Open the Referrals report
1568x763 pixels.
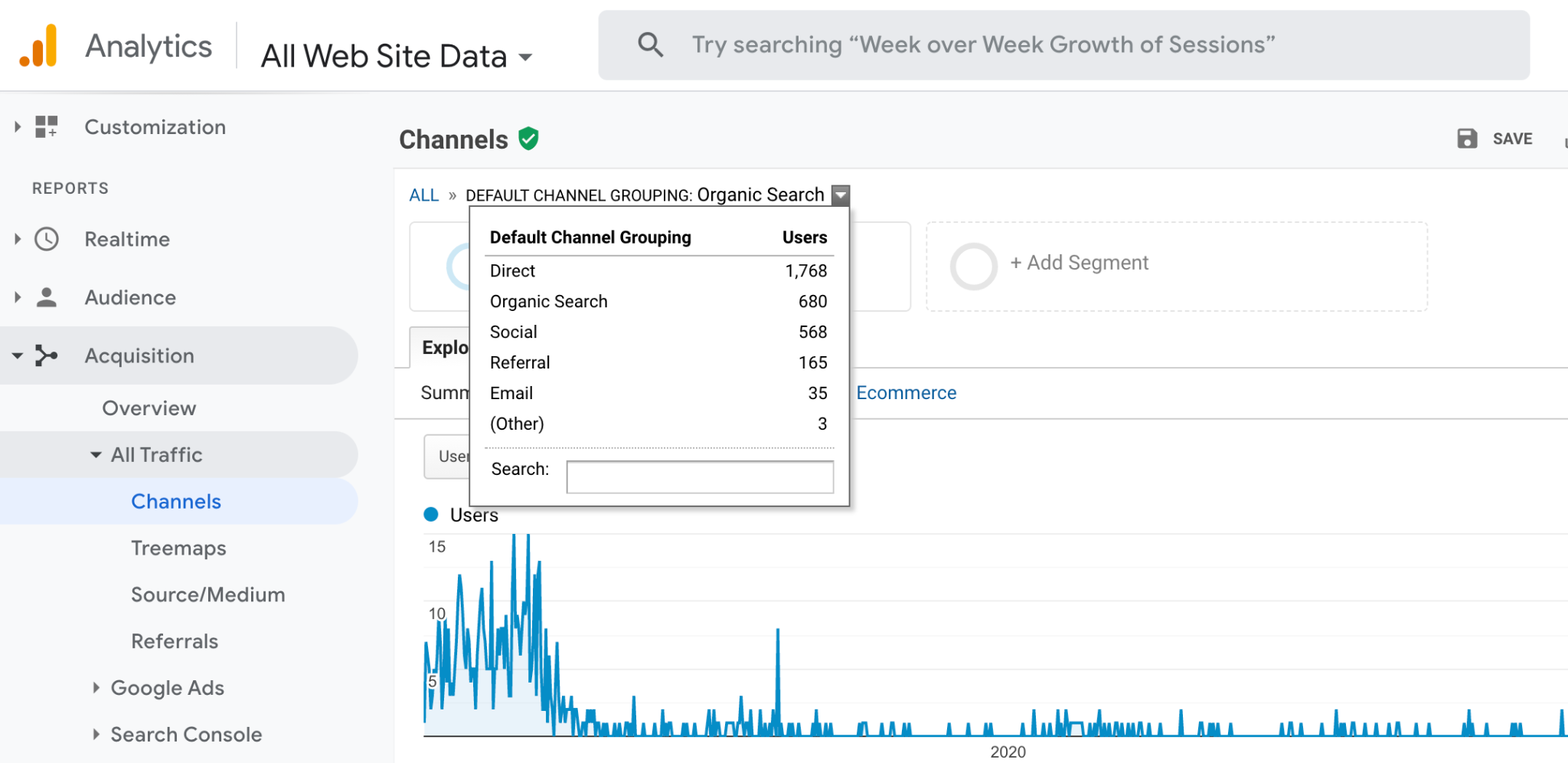point(175,641)
